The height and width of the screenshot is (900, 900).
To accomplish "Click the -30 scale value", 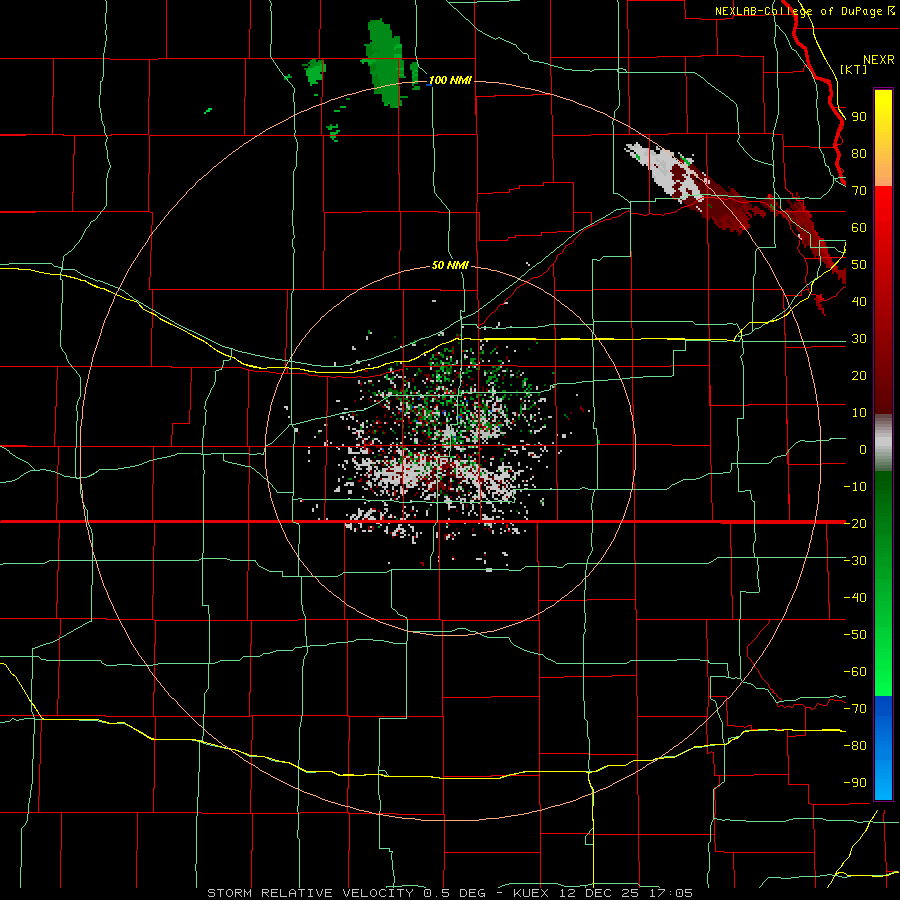I will point(855,561).
